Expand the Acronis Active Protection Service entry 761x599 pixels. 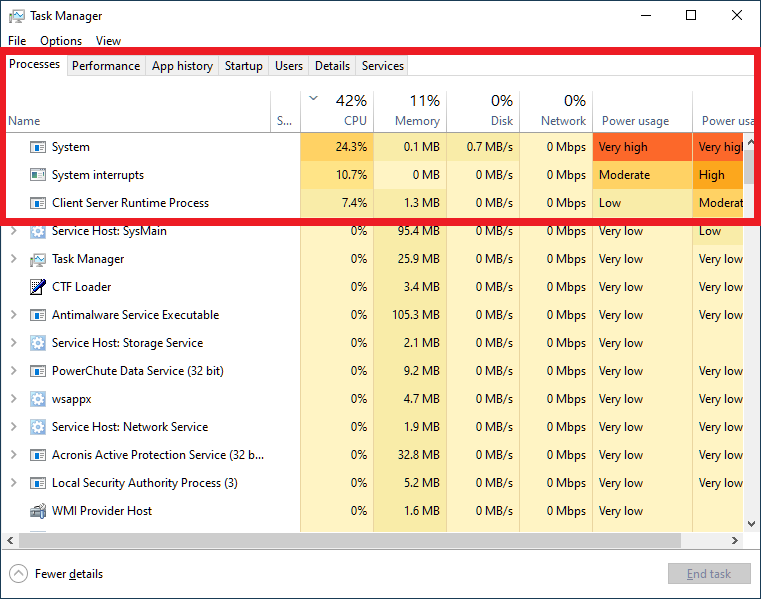pyautogui.click(x=13, y=455)
